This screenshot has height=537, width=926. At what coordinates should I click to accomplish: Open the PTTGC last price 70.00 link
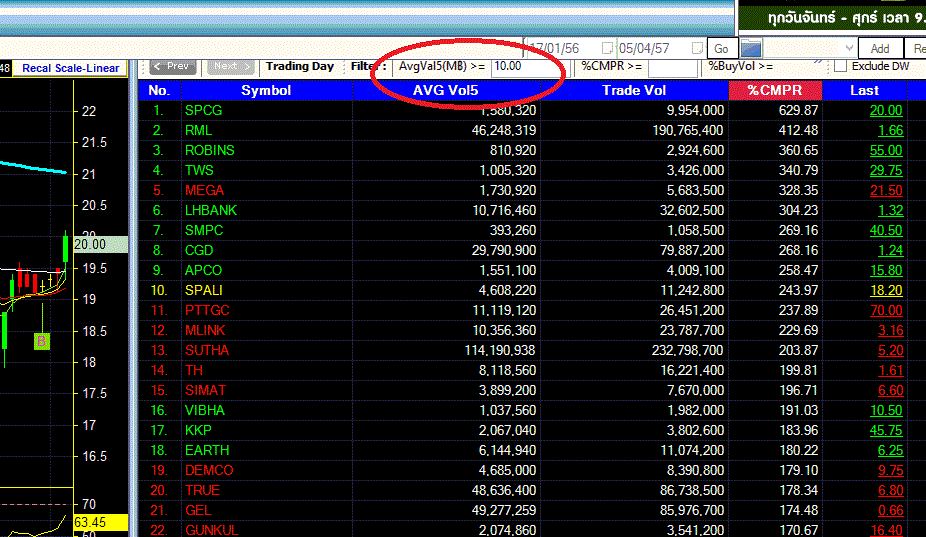coord(886,311)
